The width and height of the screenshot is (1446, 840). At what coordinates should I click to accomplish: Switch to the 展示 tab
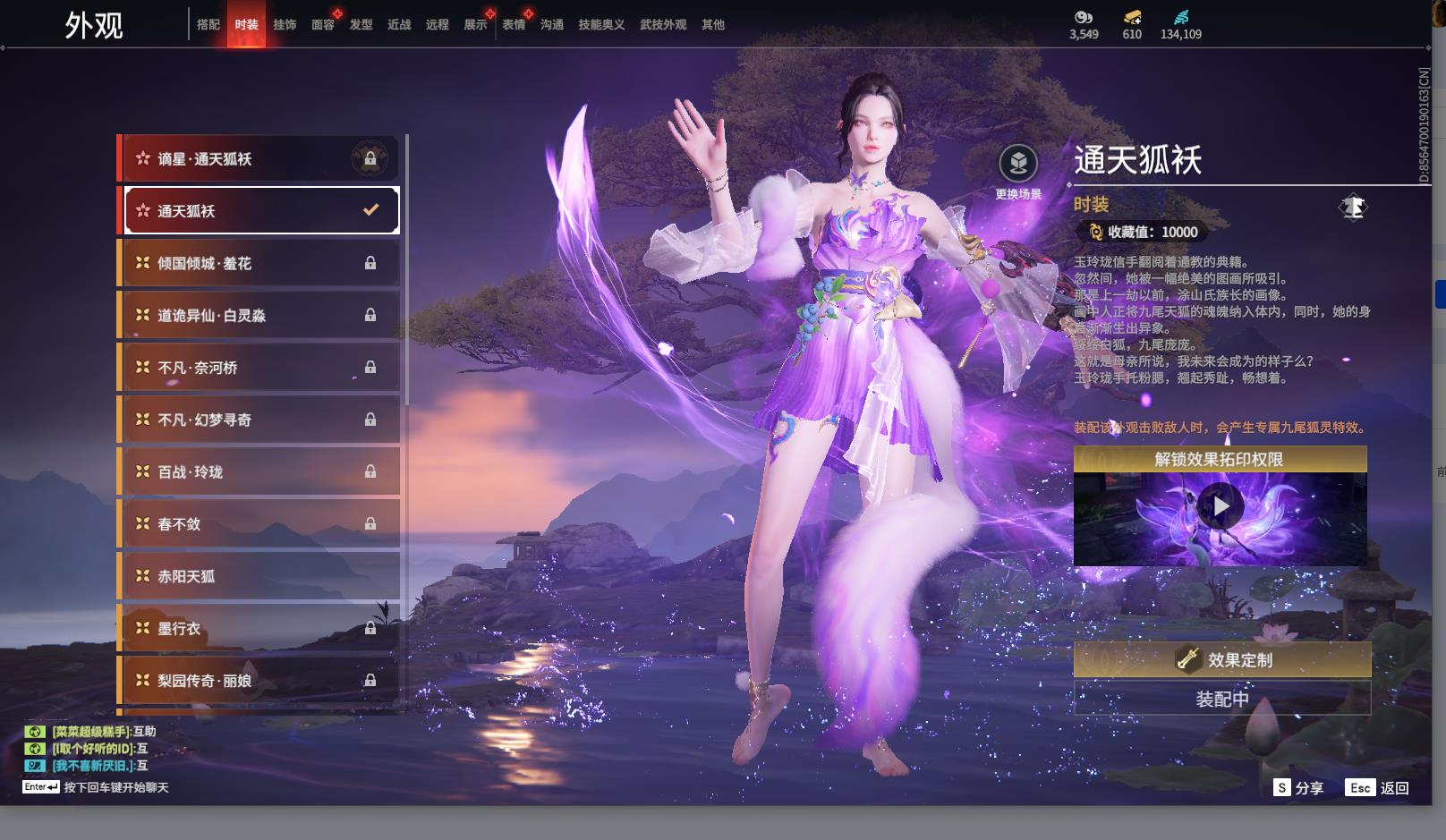point(475,25)
